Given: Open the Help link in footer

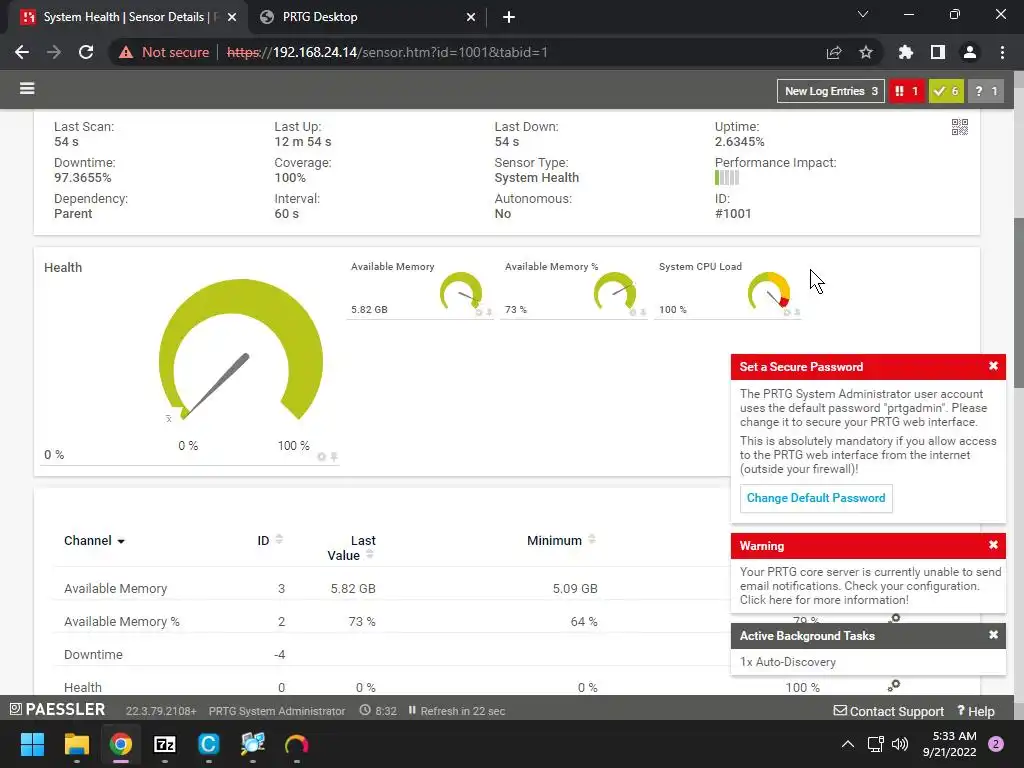Looking at the screenshot, I should point(976,711).
